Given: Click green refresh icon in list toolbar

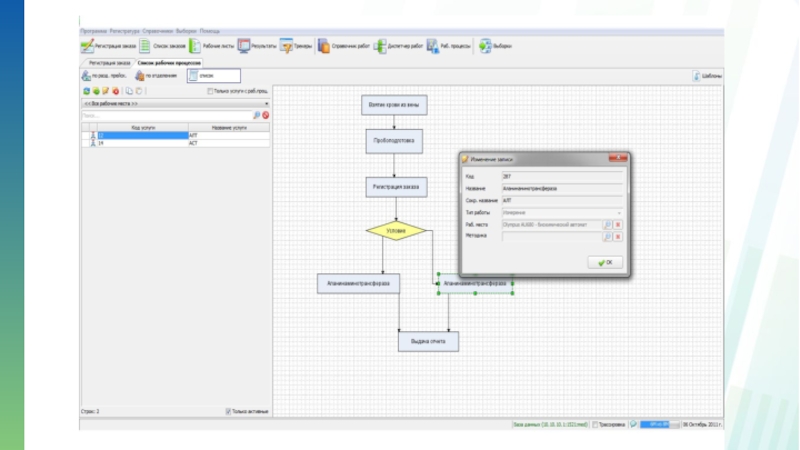Looking at the screenshot, I should [x=86, y=91].
